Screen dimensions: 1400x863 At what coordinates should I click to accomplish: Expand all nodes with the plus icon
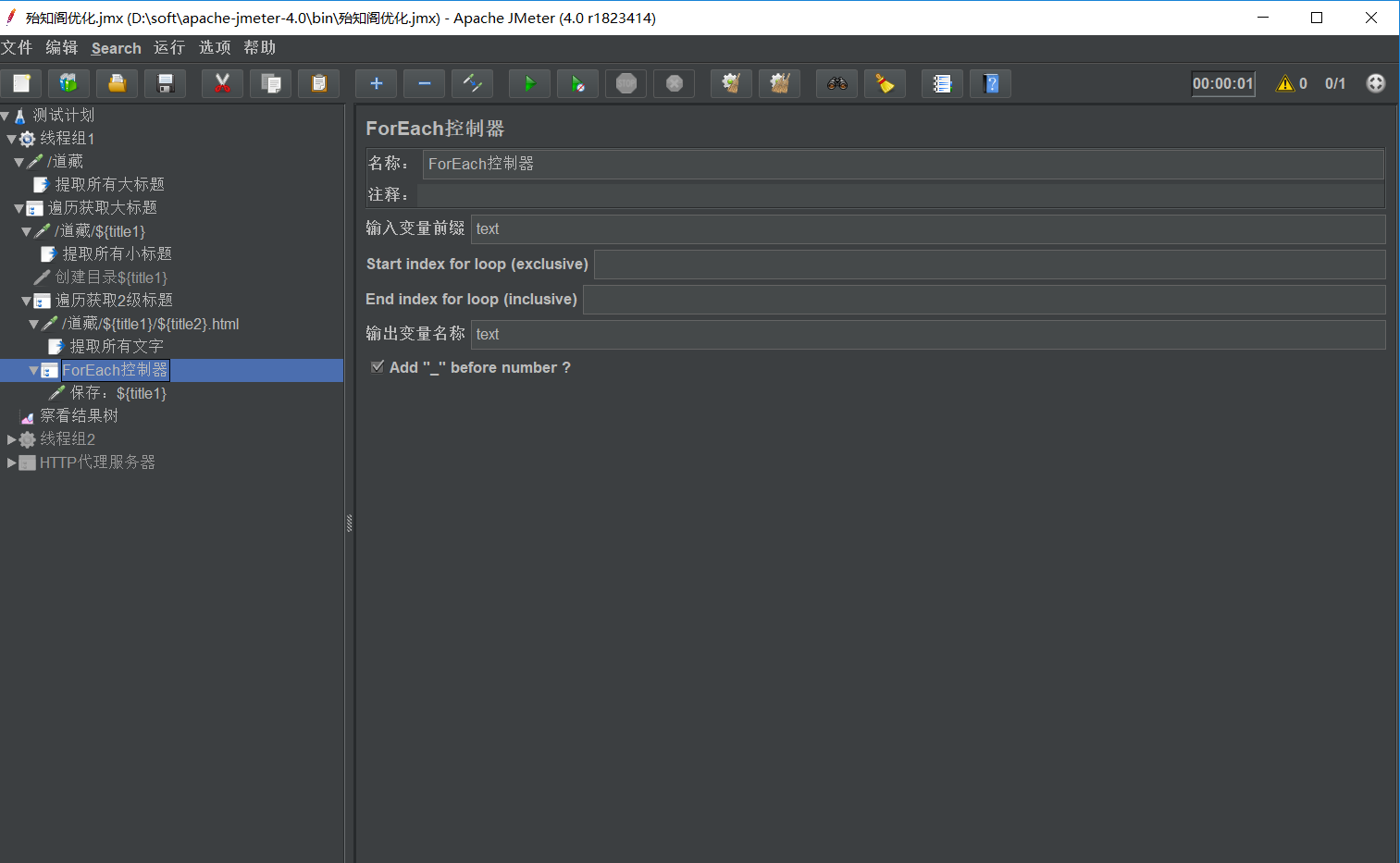(x=377, y=83)
